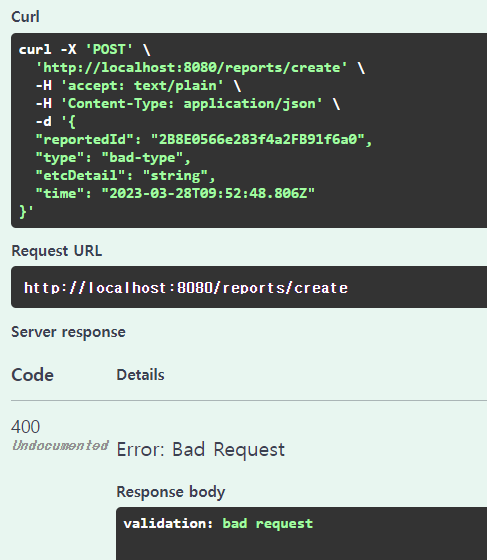The image size is (487, 560).
Task: Click the Details column header
Action: (140, 375)
